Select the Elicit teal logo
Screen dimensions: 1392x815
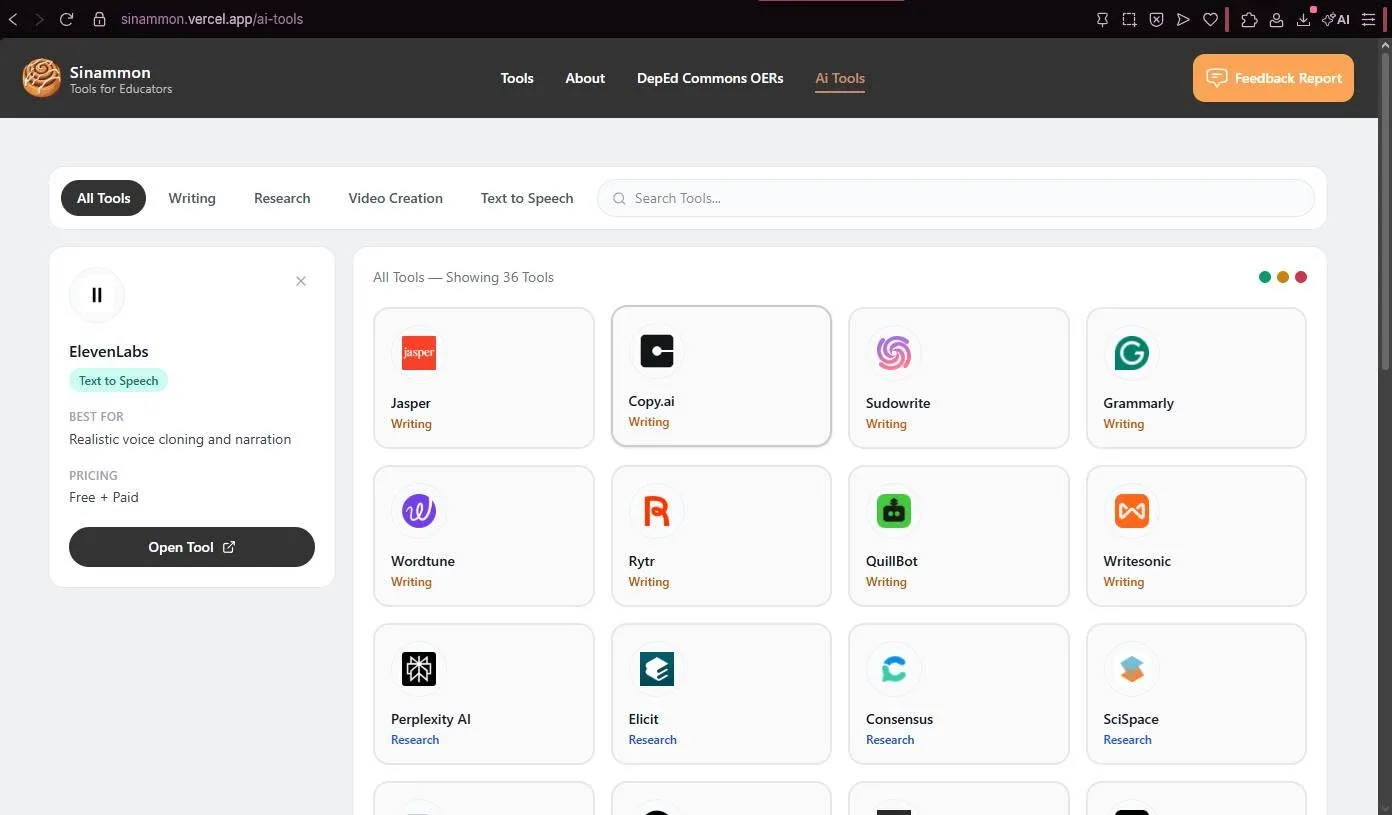656,669
